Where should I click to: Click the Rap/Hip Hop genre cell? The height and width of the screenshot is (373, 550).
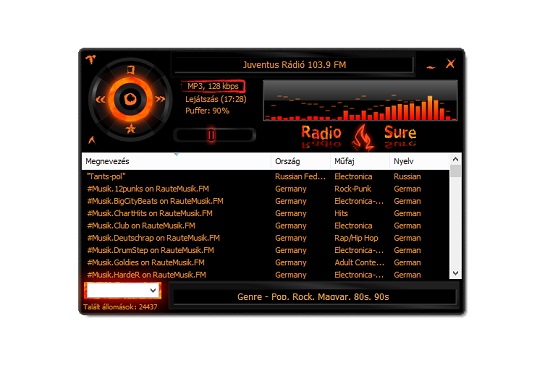tap(356, 238)
